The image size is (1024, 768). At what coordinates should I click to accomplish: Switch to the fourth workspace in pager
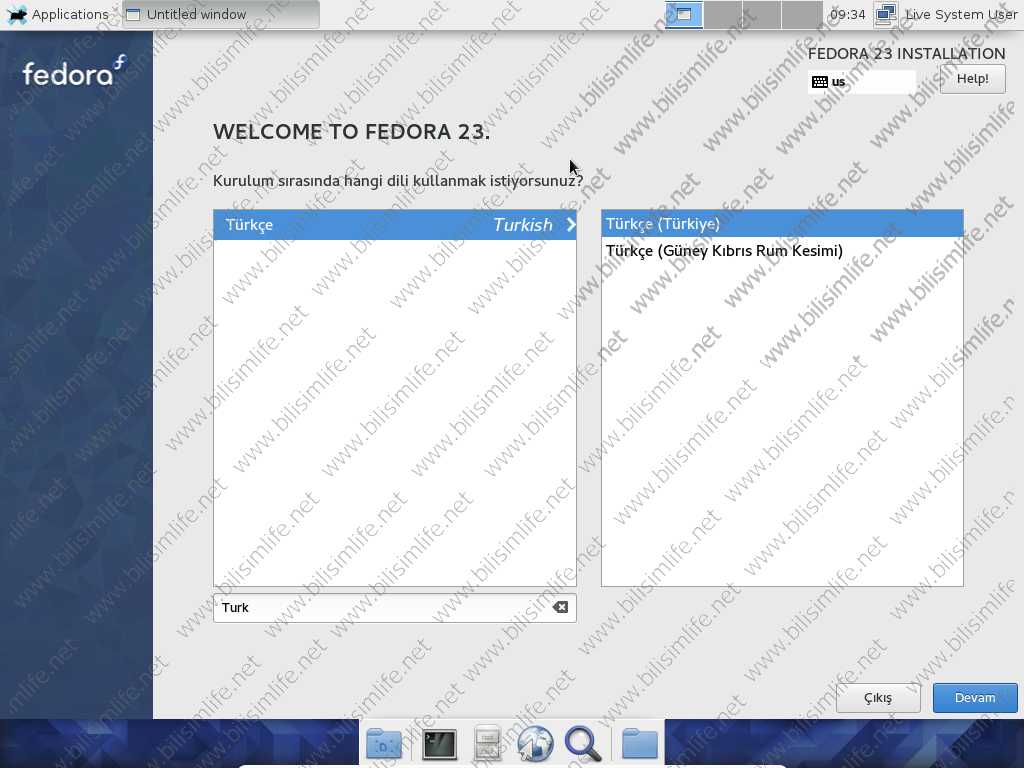coord(801,14)
